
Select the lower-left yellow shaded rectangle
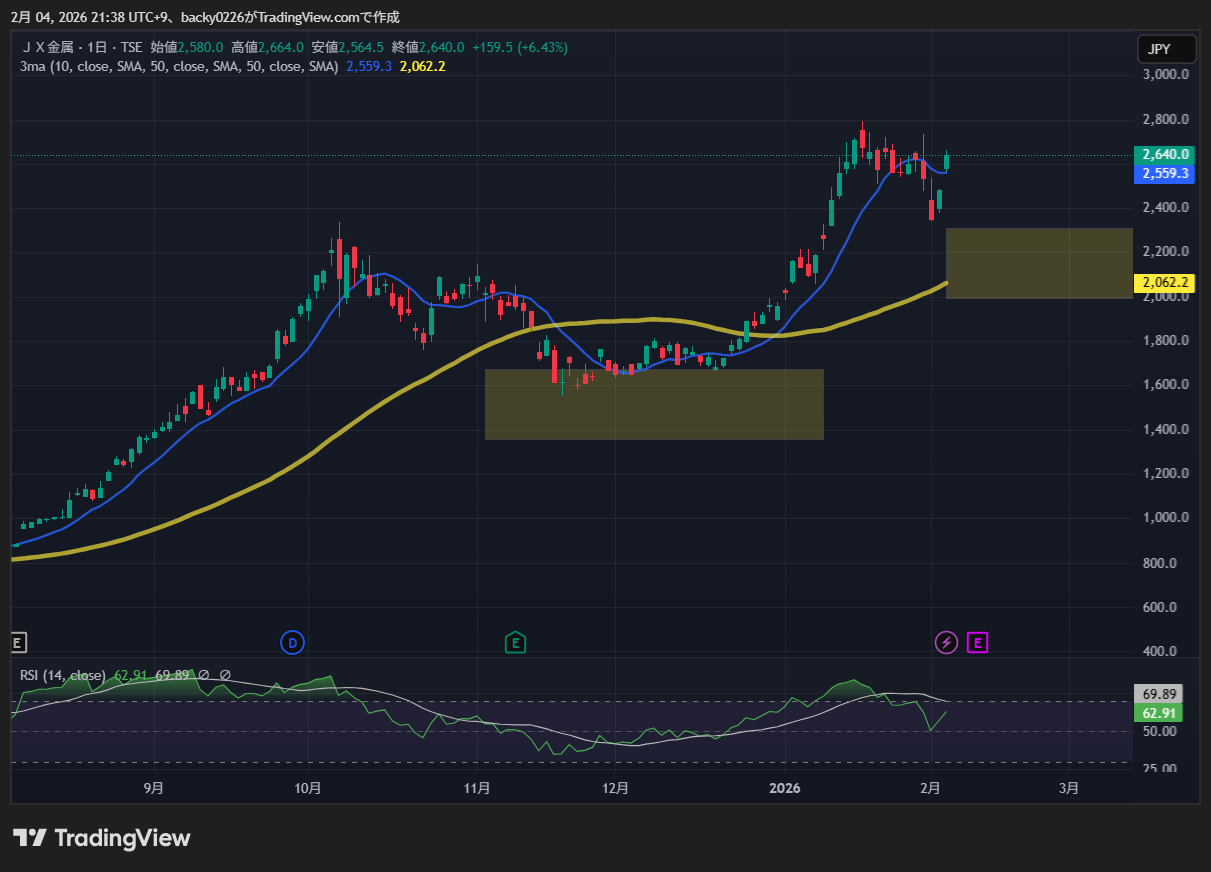point(654,405)
